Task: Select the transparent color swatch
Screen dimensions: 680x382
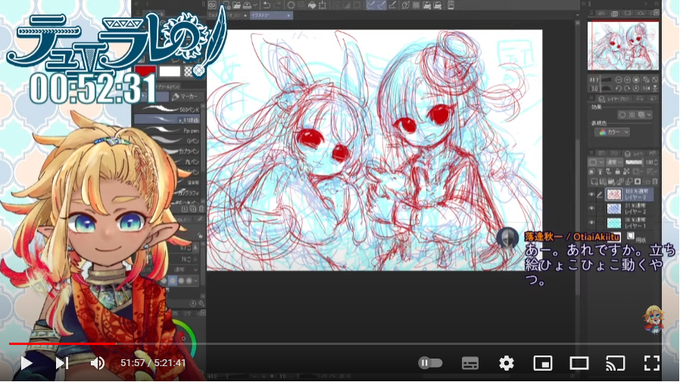Action: point(188,71)
